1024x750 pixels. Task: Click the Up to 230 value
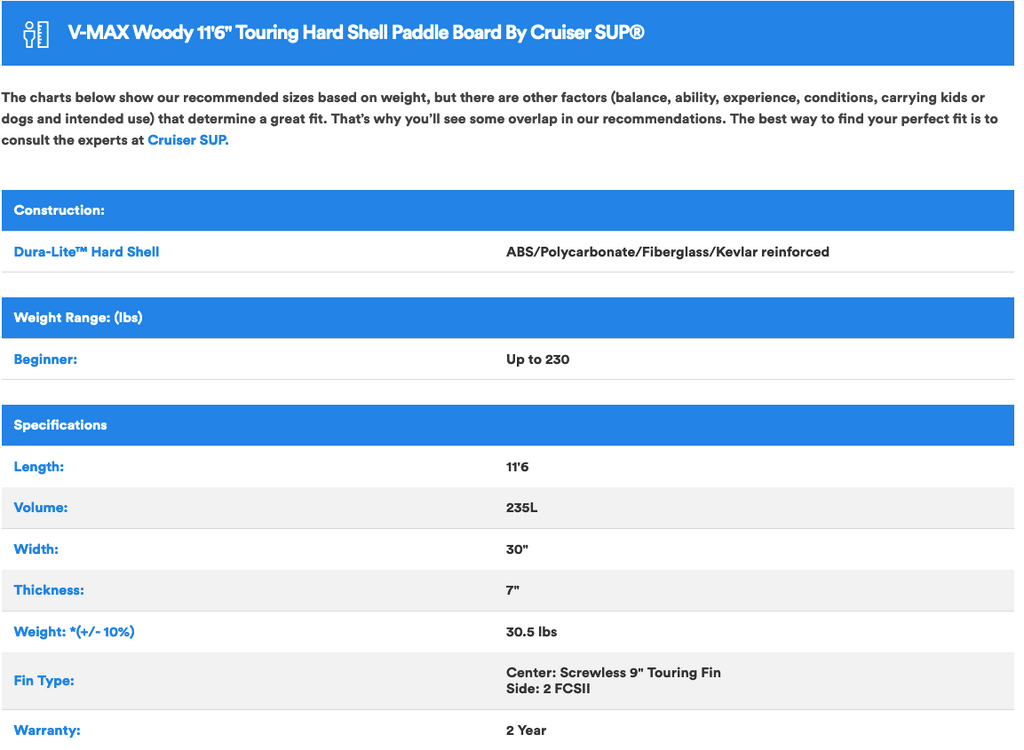(537, 359)
